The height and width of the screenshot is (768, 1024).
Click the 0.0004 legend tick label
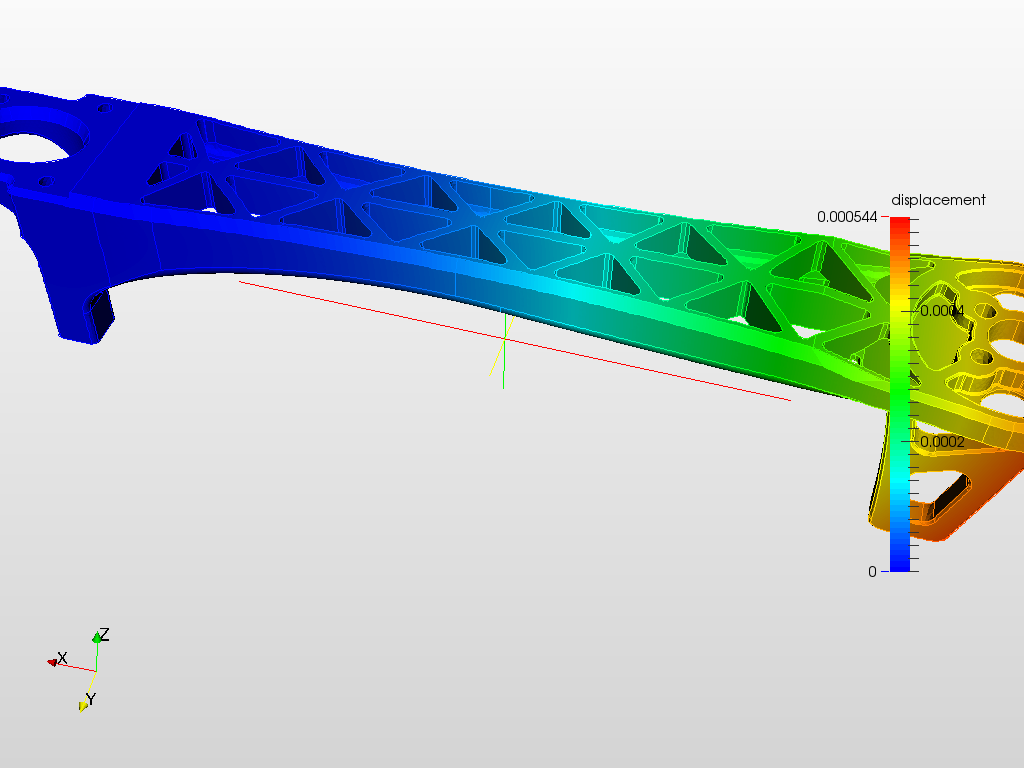(942, 311)
